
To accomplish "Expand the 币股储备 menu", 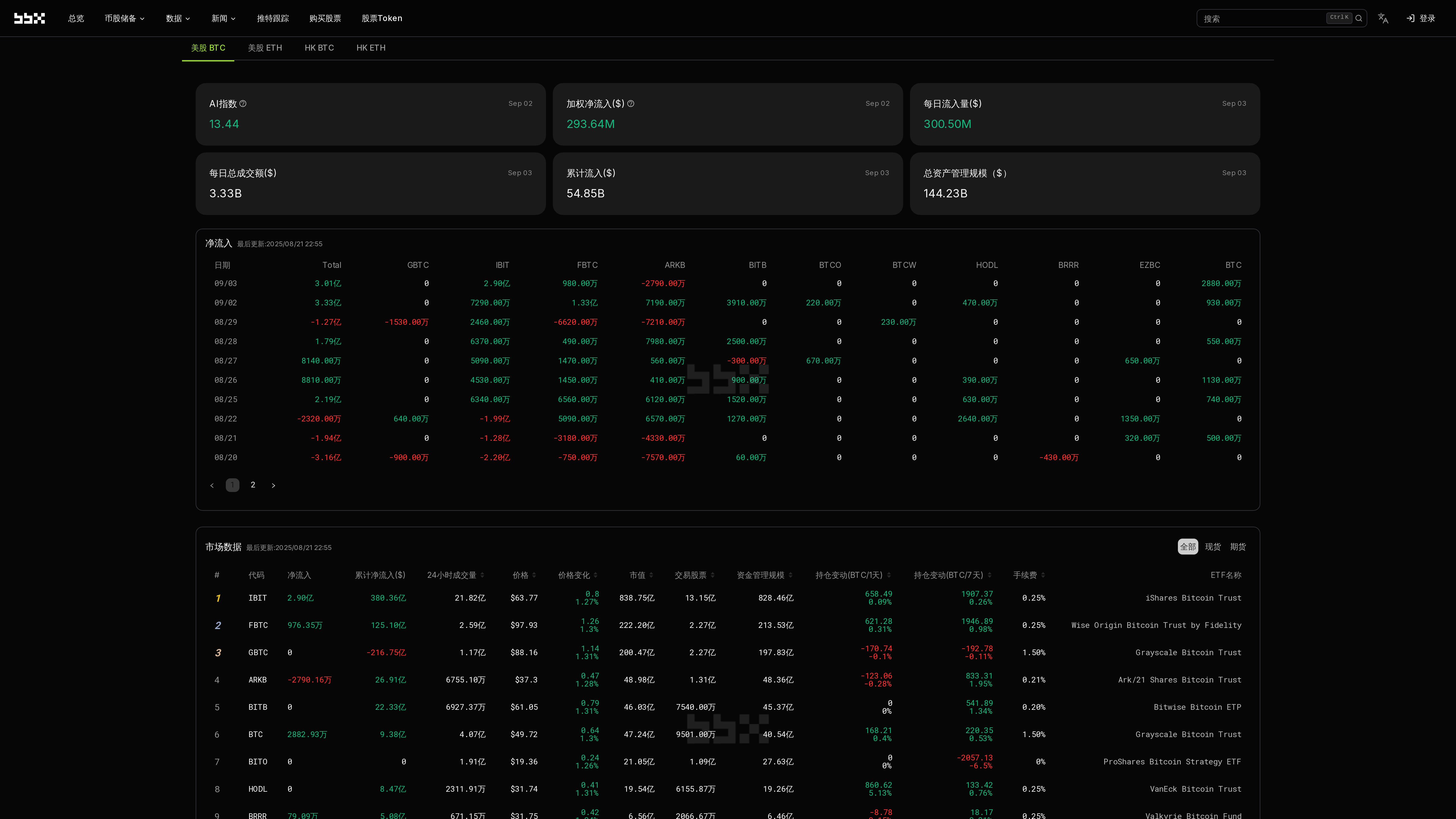I will tap(124, 18).
